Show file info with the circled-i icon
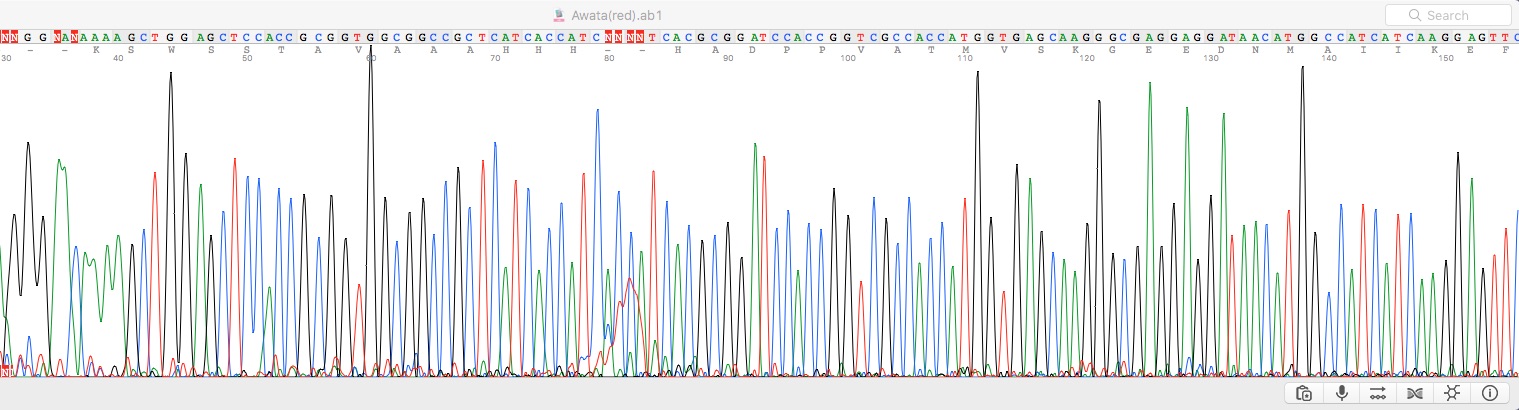The height and width of the screenshot is (410, 1519). point(1489,393)
